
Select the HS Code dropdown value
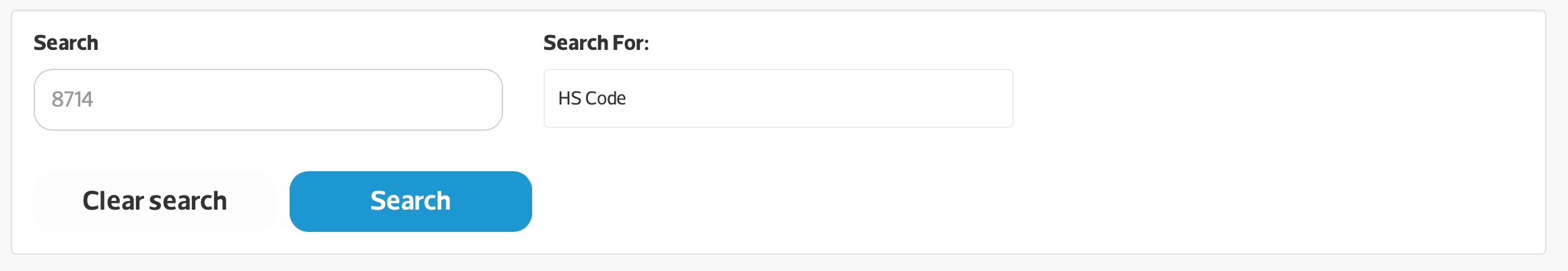click(x=592, y=98)
